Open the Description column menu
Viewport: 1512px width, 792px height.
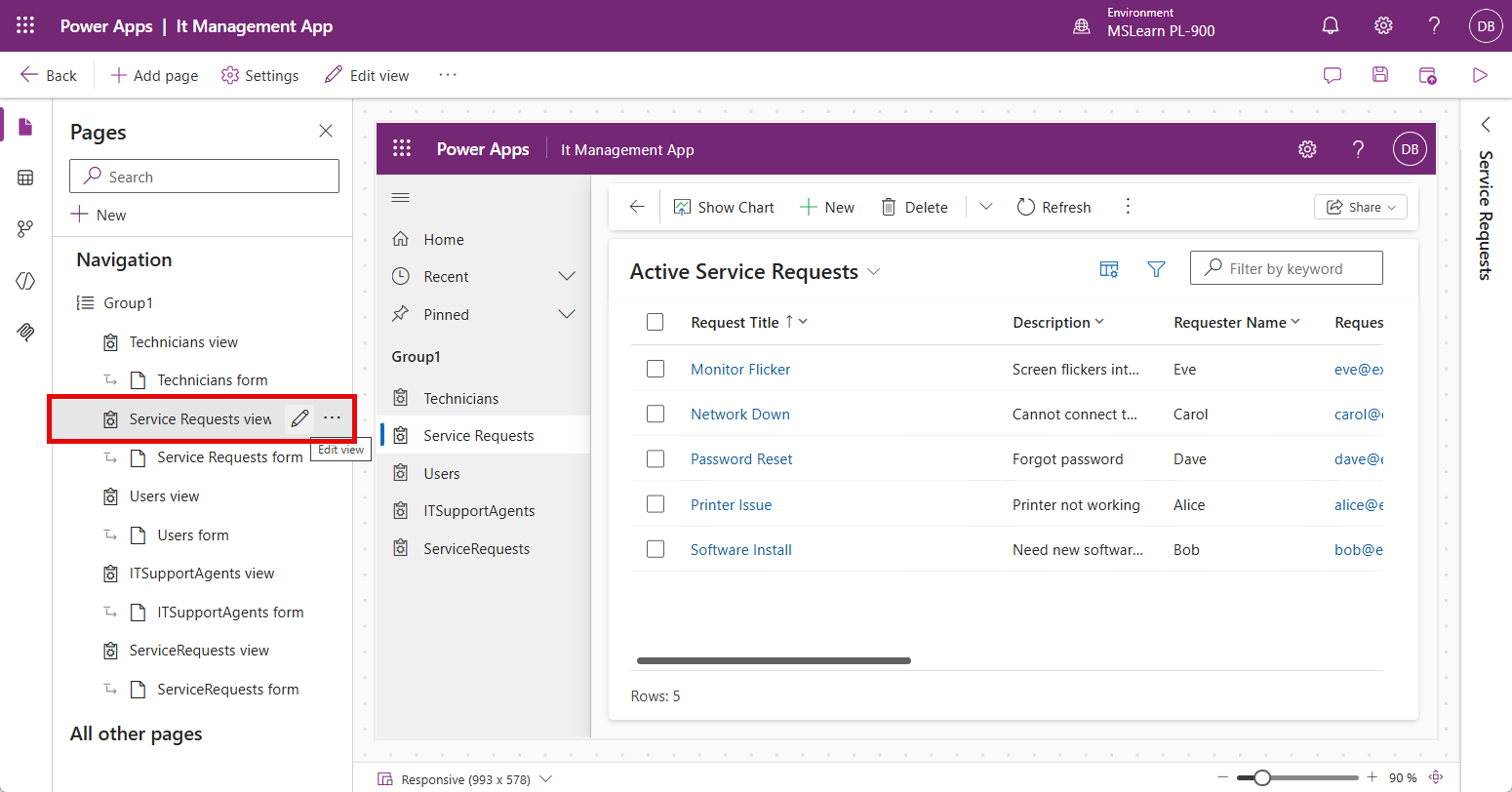click(x=1099, y=322)
